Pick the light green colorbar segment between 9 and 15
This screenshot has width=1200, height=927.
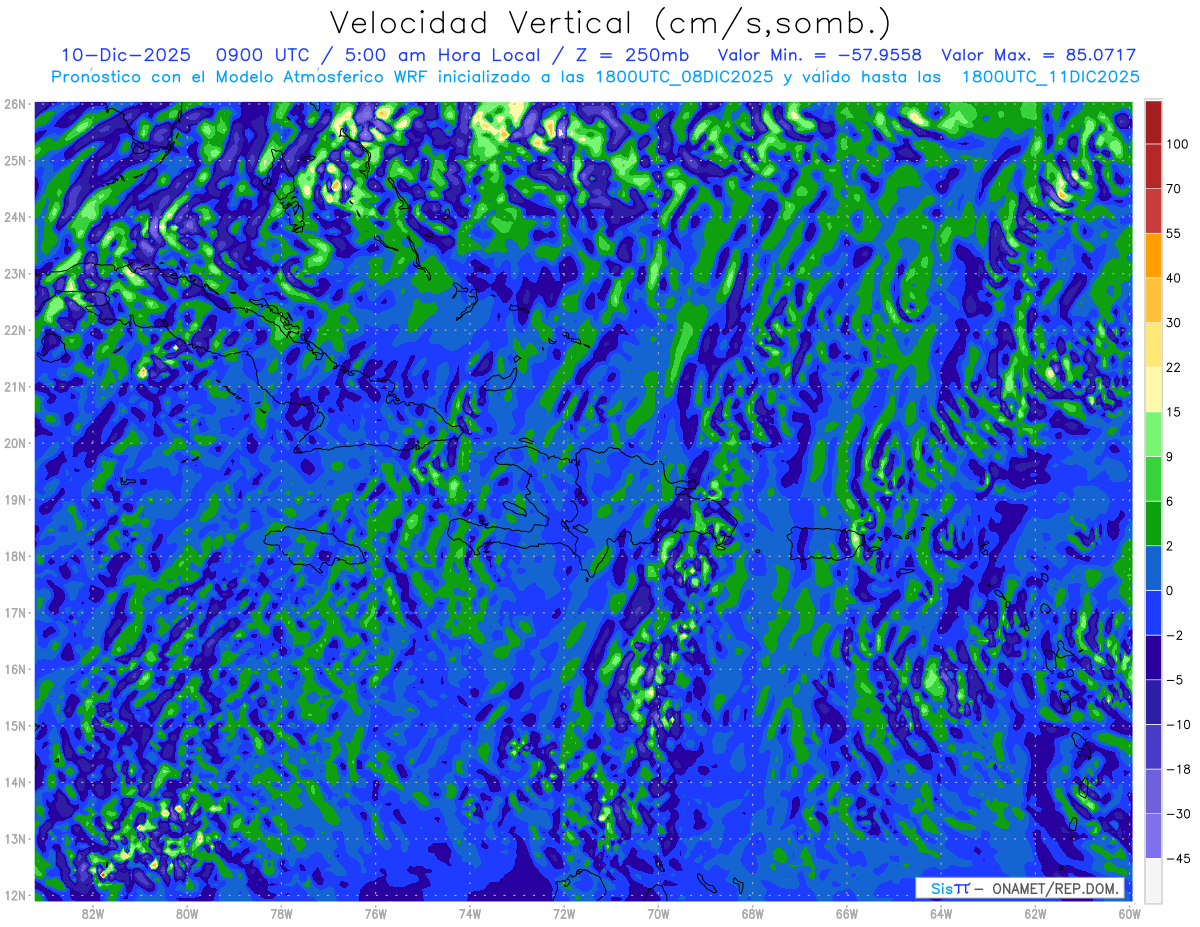tap(1154, 434)
